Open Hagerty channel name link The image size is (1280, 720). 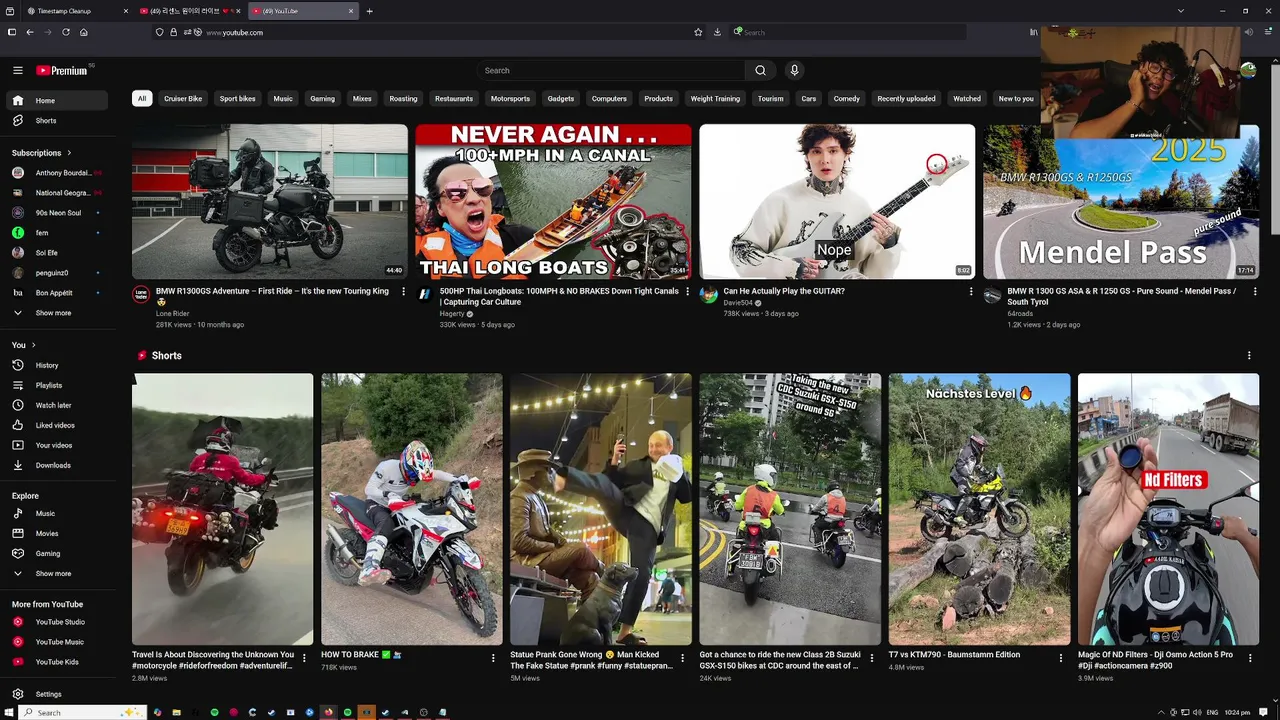452,314
